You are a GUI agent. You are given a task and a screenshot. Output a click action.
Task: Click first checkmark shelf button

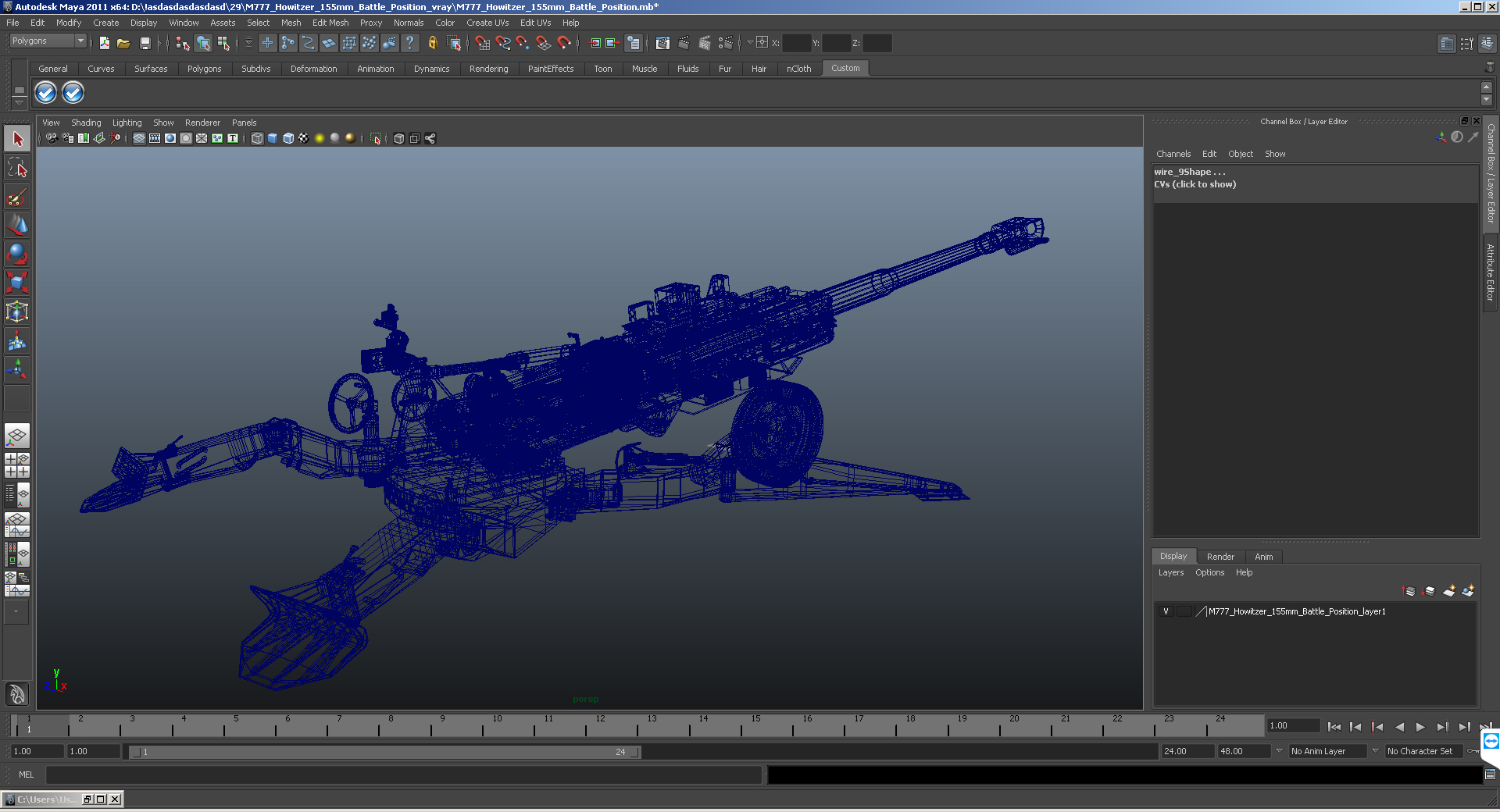[46, 93]
